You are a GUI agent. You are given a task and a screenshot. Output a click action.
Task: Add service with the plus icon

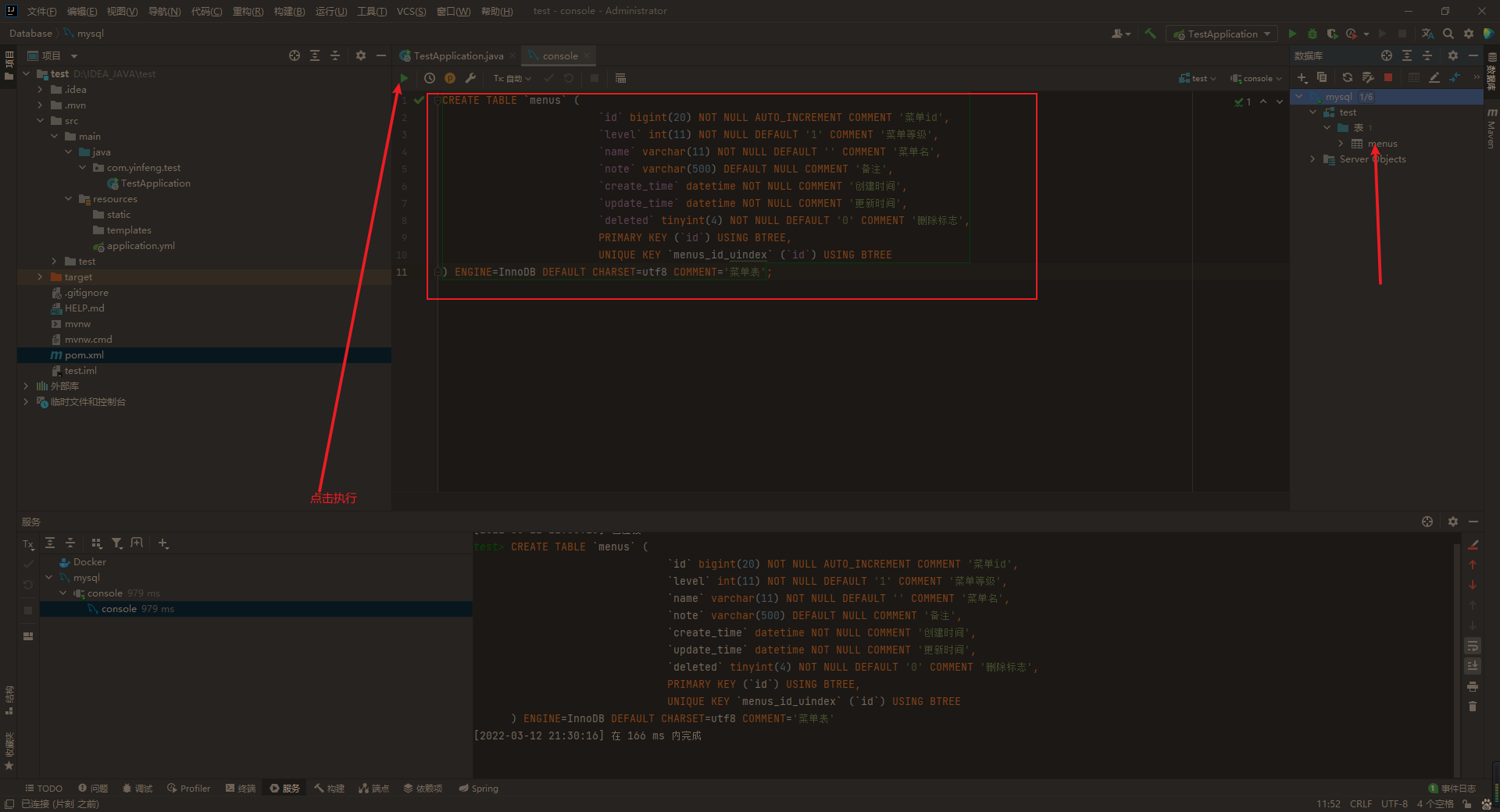(x=163, y=543)
